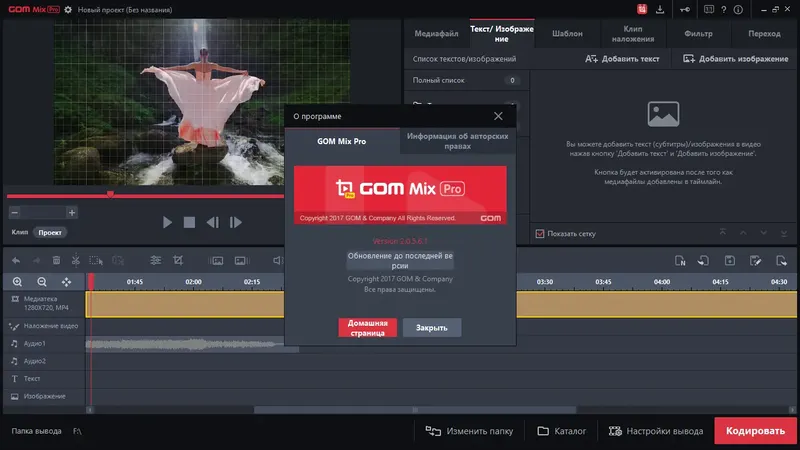Move item down one with single chevron
Image resolution: width=800 pixels, height=450 pixels.
coord(763,233)
